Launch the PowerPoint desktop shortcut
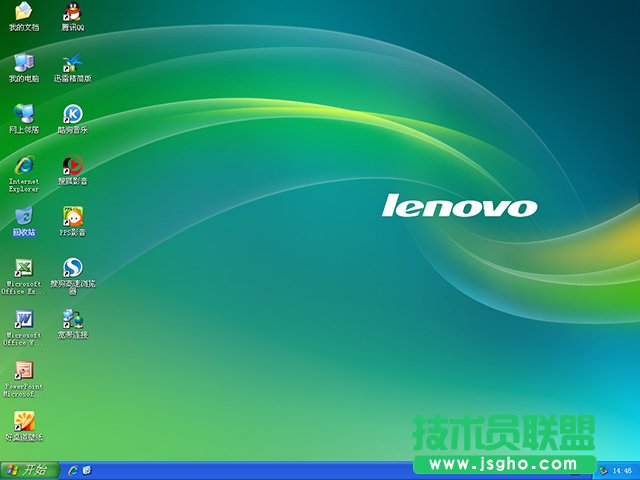The height and width of the screenshot is (480, 640). pos(24,370)
